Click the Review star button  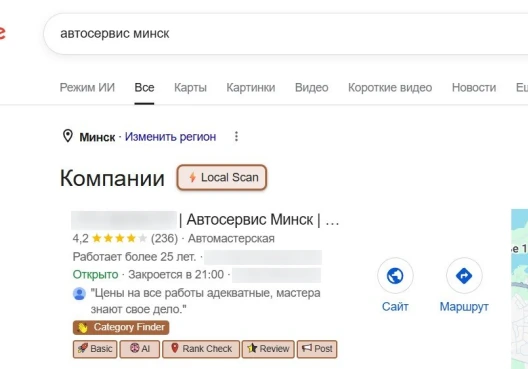[268, 349]
